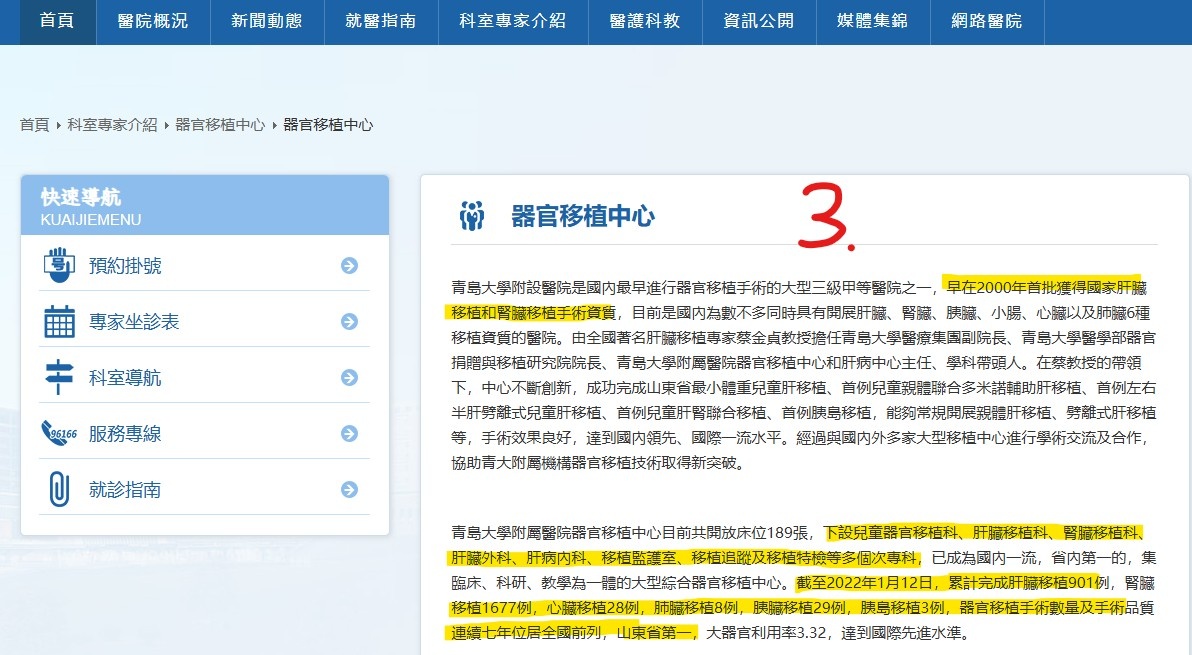Click the 專家坐診表 calendar icon
This screenshot has width=1192, height=655.
[59, 321]
